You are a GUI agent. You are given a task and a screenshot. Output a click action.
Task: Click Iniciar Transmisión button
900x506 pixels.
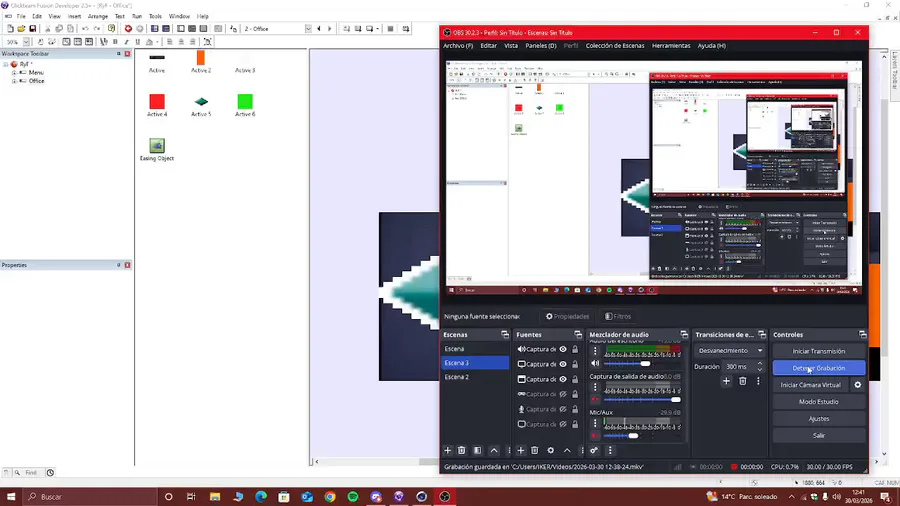818,351
